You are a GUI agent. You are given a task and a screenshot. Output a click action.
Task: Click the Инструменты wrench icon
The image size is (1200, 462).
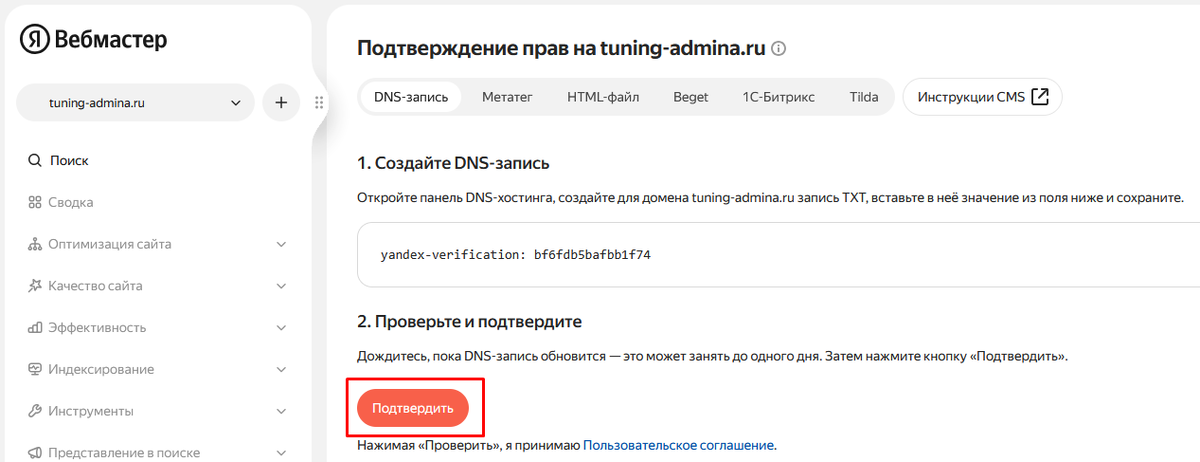[34, 411]
